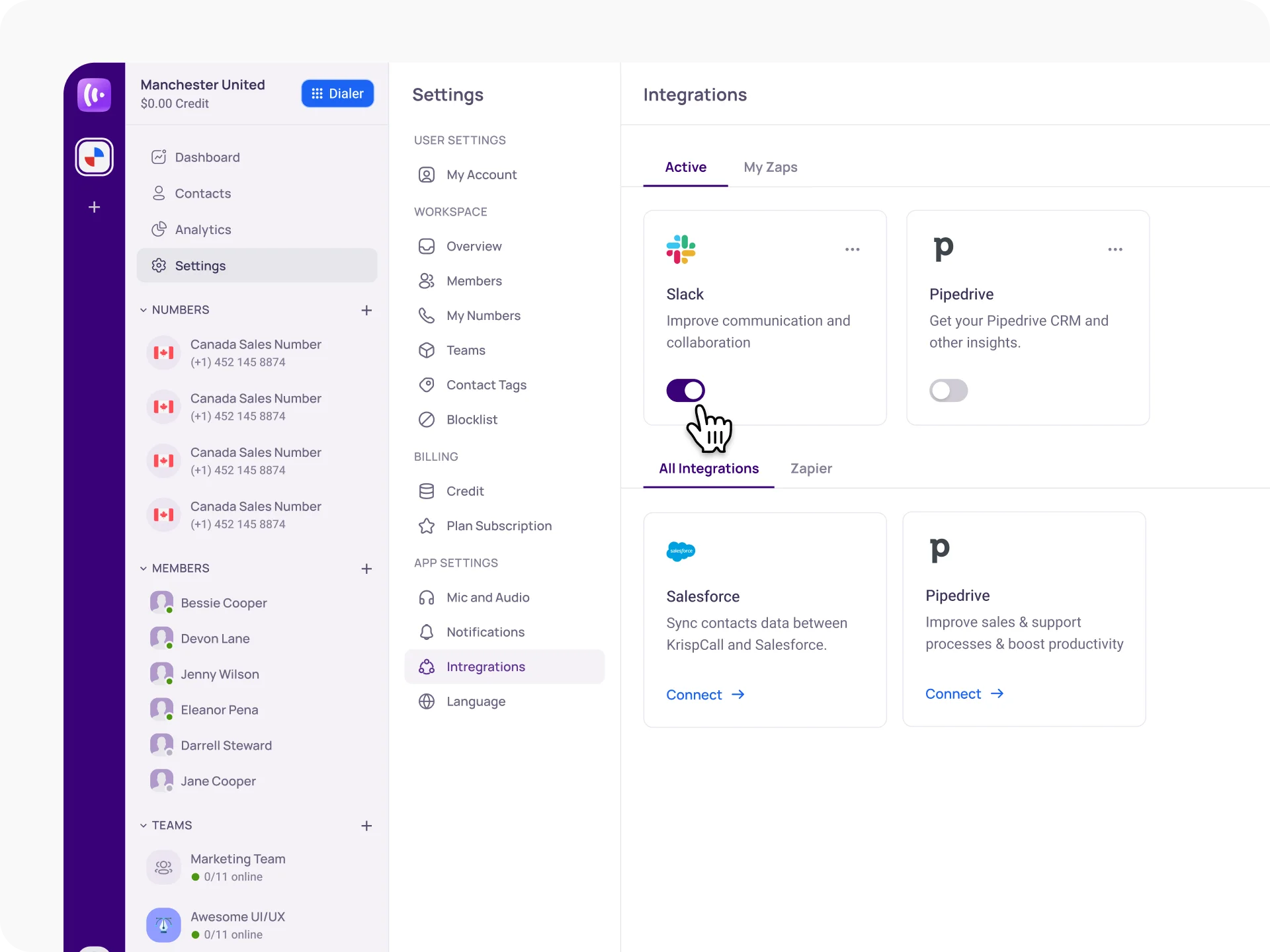Open Dashboard from sidebar
The image size is (1270, 952).
(x=257, y=157)
